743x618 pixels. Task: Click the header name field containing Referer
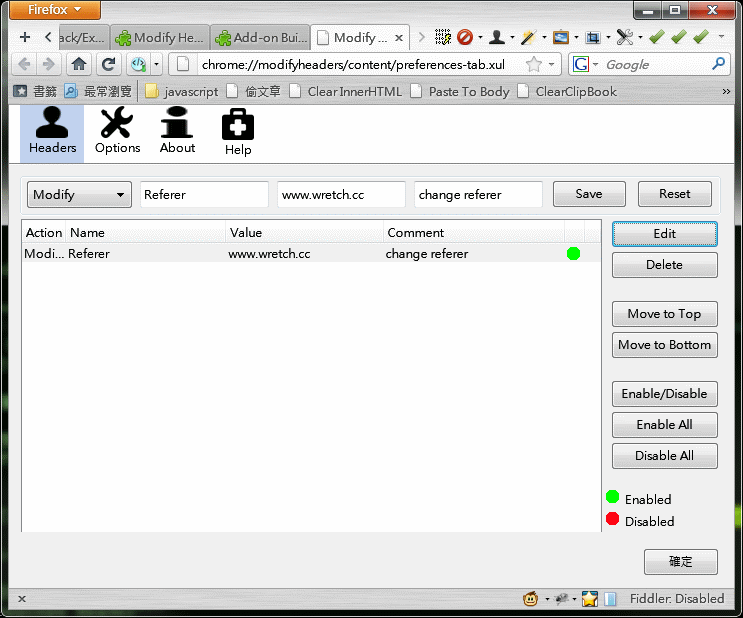pos(205,194)
